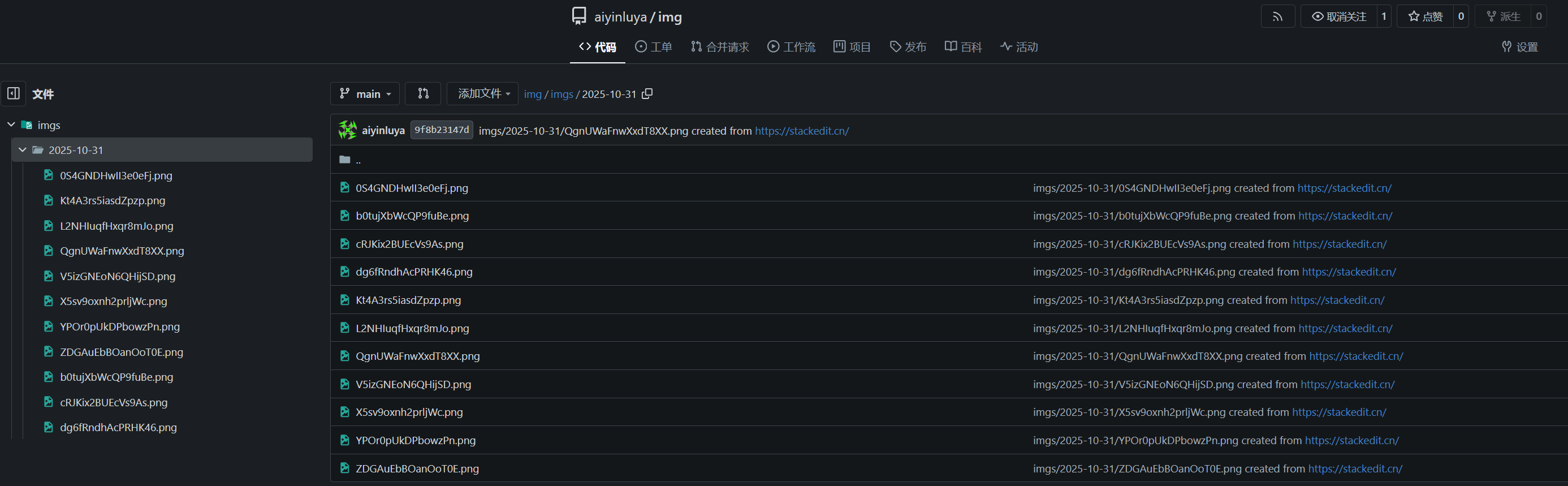Collapse the 2025-10-31 folder chevron
This screenshot has width=1568, height=486.
(23, 150)
